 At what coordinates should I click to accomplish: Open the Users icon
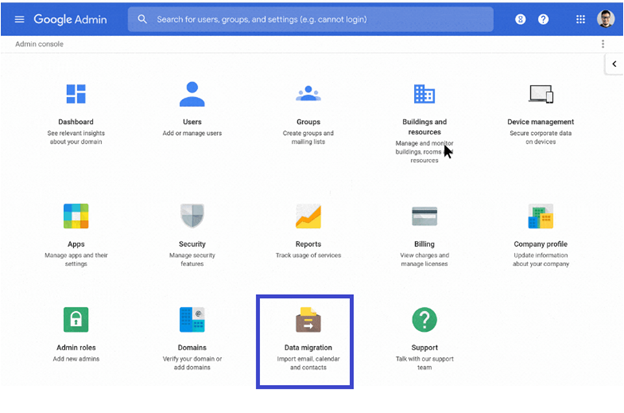coord(192,94)
